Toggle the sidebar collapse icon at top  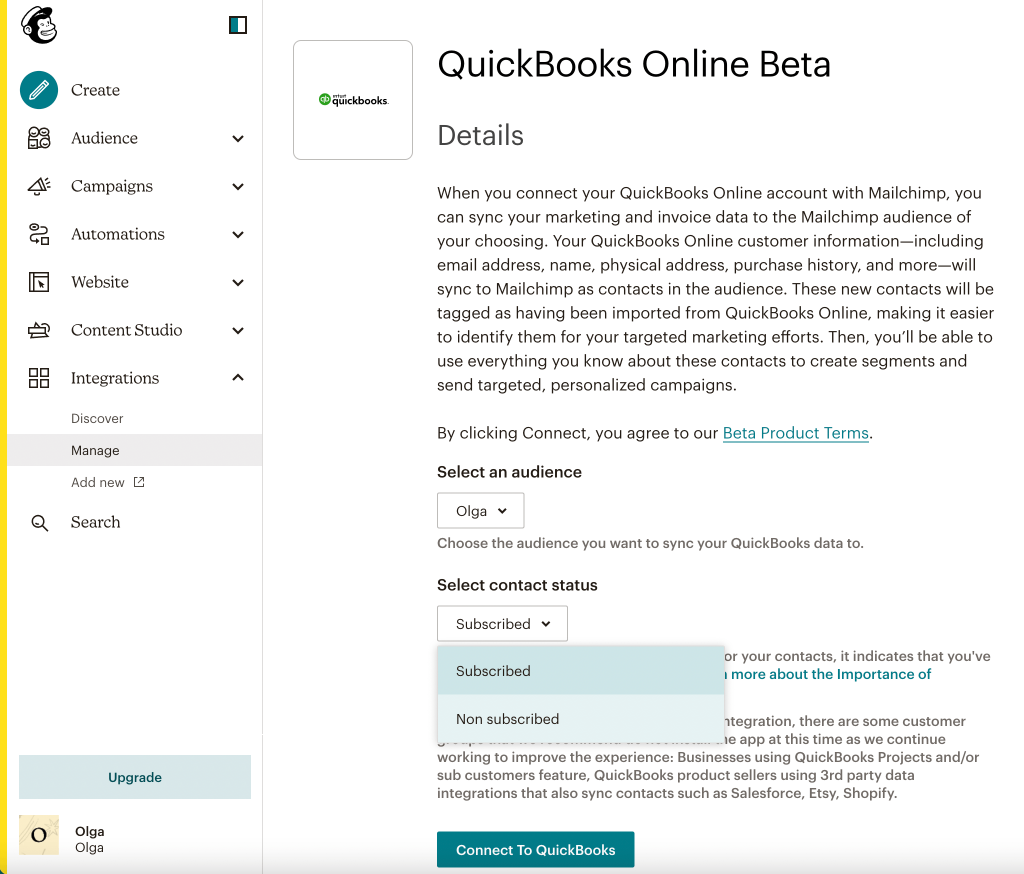[x=238, y=24]
